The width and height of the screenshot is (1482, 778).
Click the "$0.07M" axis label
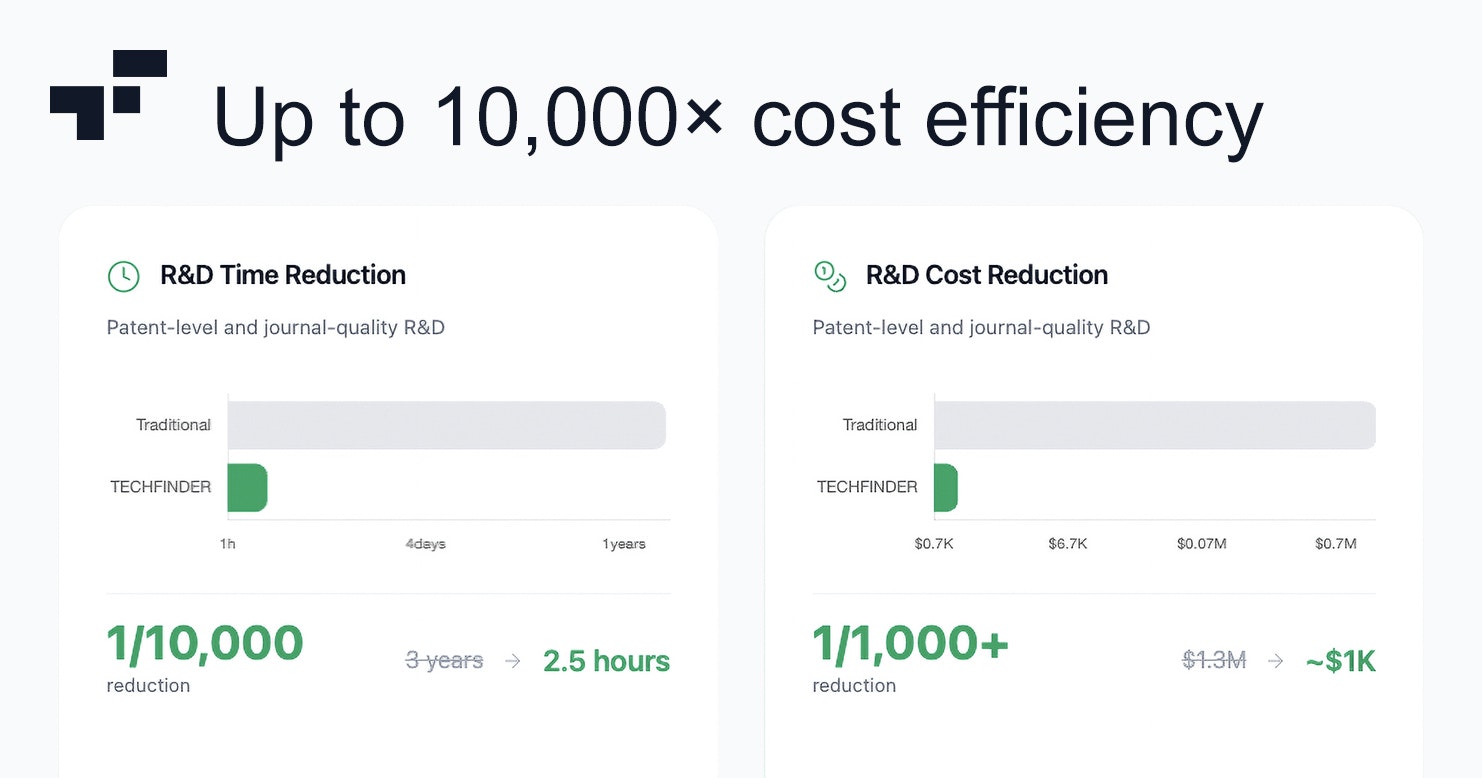[x=1201, y=544]
